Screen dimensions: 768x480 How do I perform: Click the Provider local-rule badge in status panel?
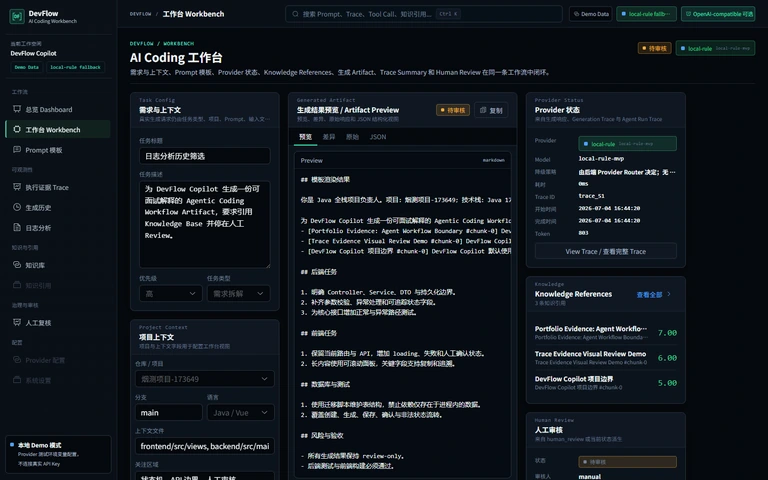coord(627,144)
